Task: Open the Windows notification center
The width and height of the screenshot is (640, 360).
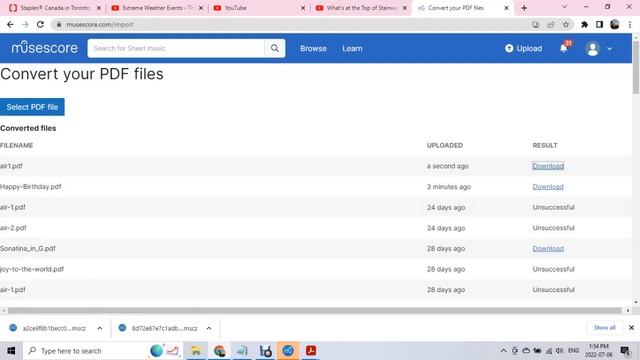Action: [x=625, y=351]
